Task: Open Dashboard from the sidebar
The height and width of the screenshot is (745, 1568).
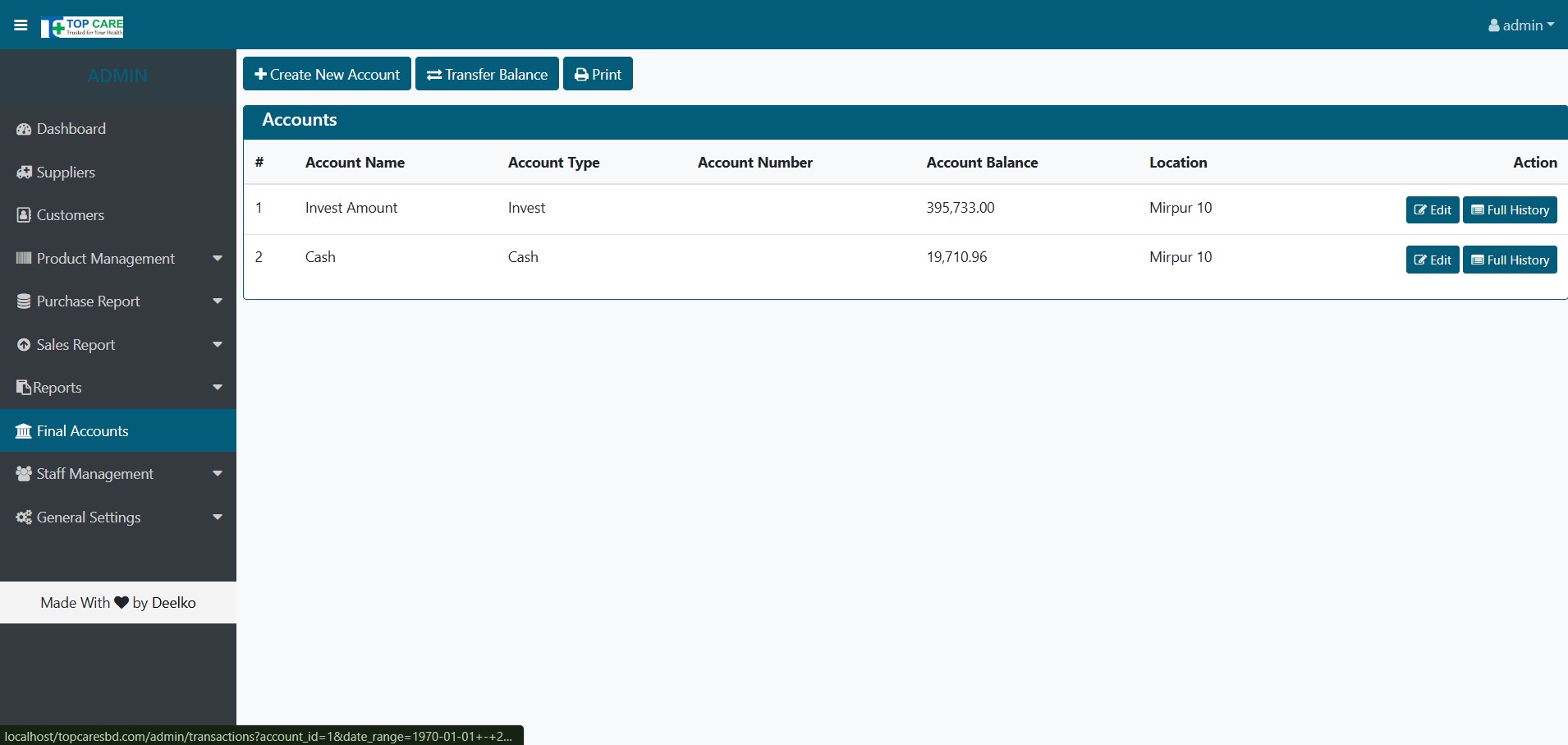Action: tap(71, 129)
